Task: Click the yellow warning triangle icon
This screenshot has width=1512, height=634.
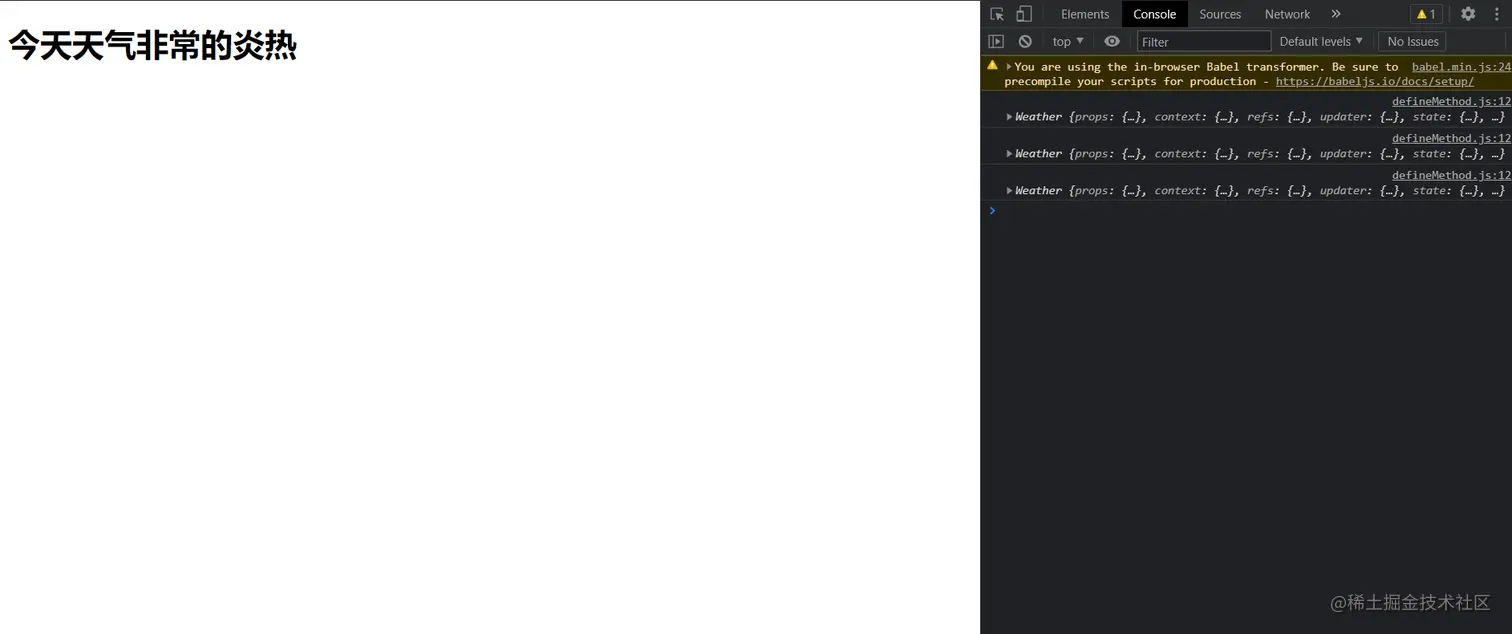Action: (992, 65)
